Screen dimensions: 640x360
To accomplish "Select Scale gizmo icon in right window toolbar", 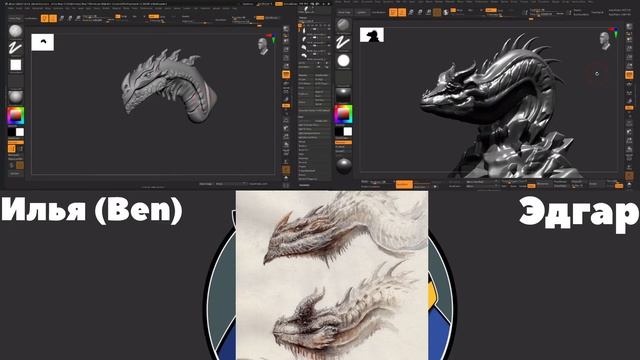I will [420, 13].
